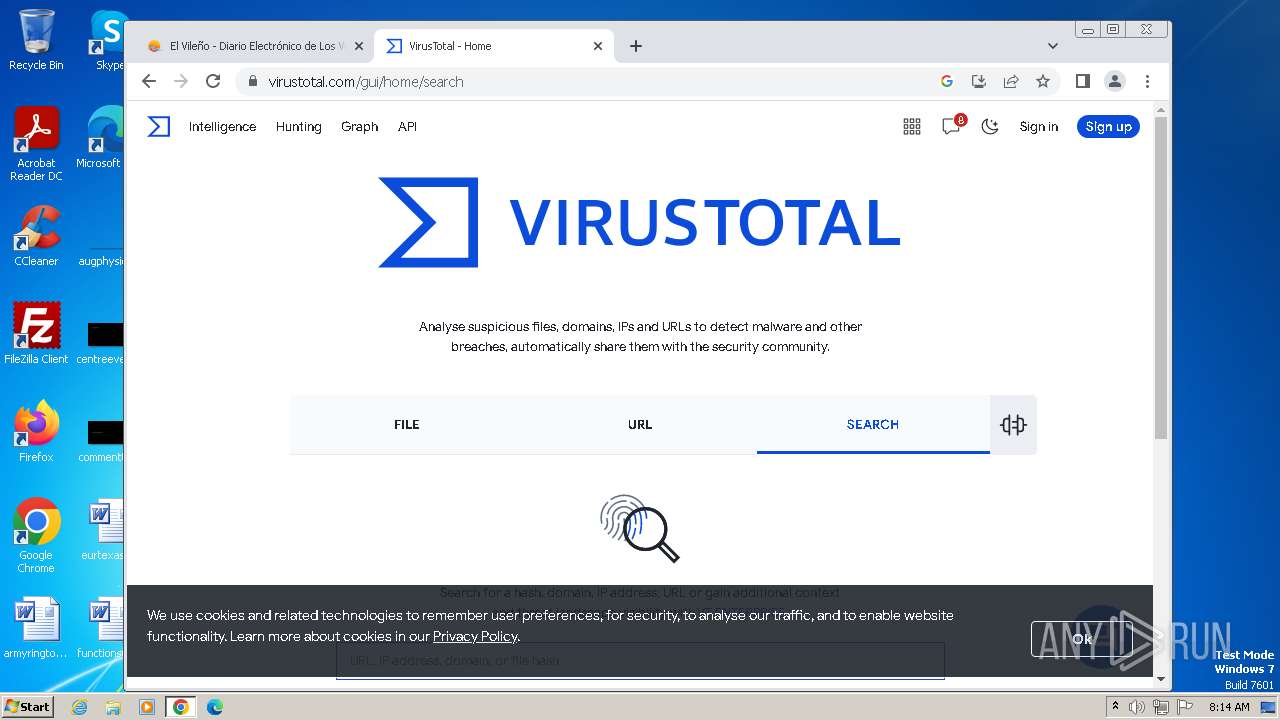Viewport: 1280px width, 720px height.
Task: Click the address bar URL
Action: (x=366, y=82)
